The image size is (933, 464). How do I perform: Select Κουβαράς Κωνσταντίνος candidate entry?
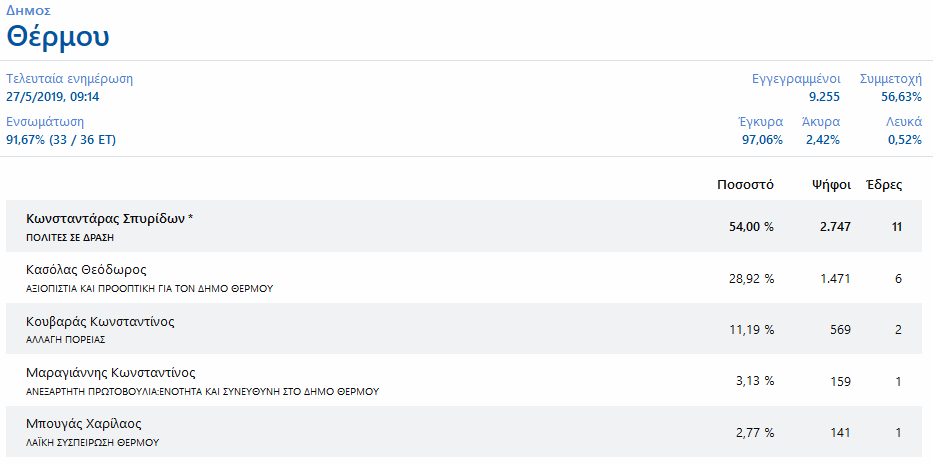click(x=464, y=329)
